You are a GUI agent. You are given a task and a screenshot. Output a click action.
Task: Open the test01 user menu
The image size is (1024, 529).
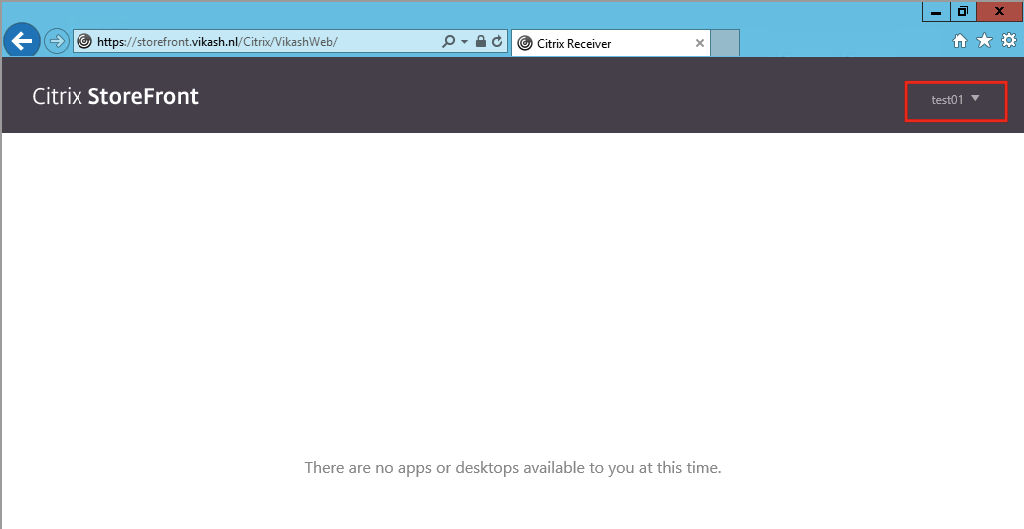tap(955, 100)
